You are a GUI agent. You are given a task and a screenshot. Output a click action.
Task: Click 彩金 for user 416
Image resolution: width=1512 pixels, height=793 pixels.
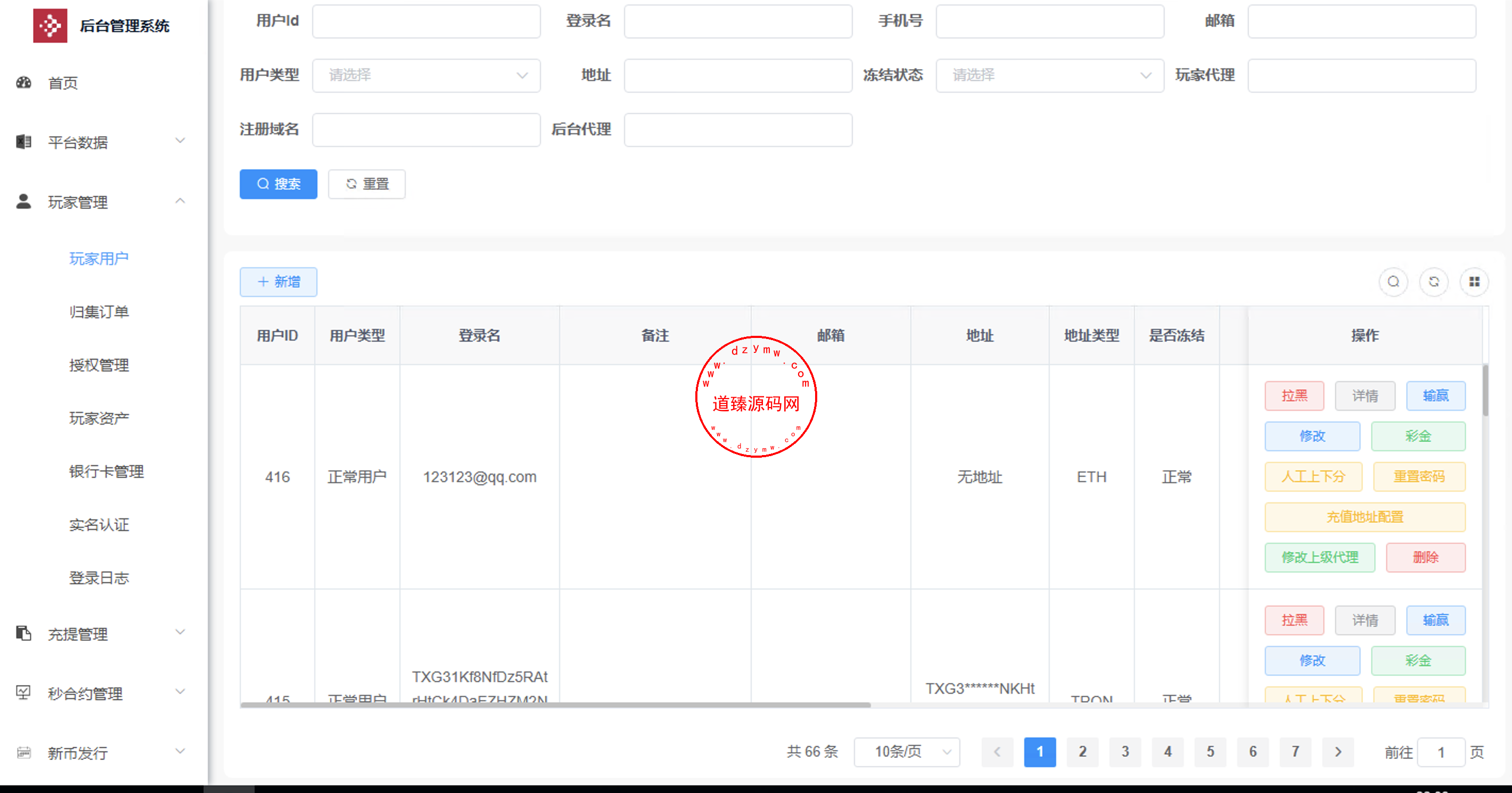point(1418,436)
